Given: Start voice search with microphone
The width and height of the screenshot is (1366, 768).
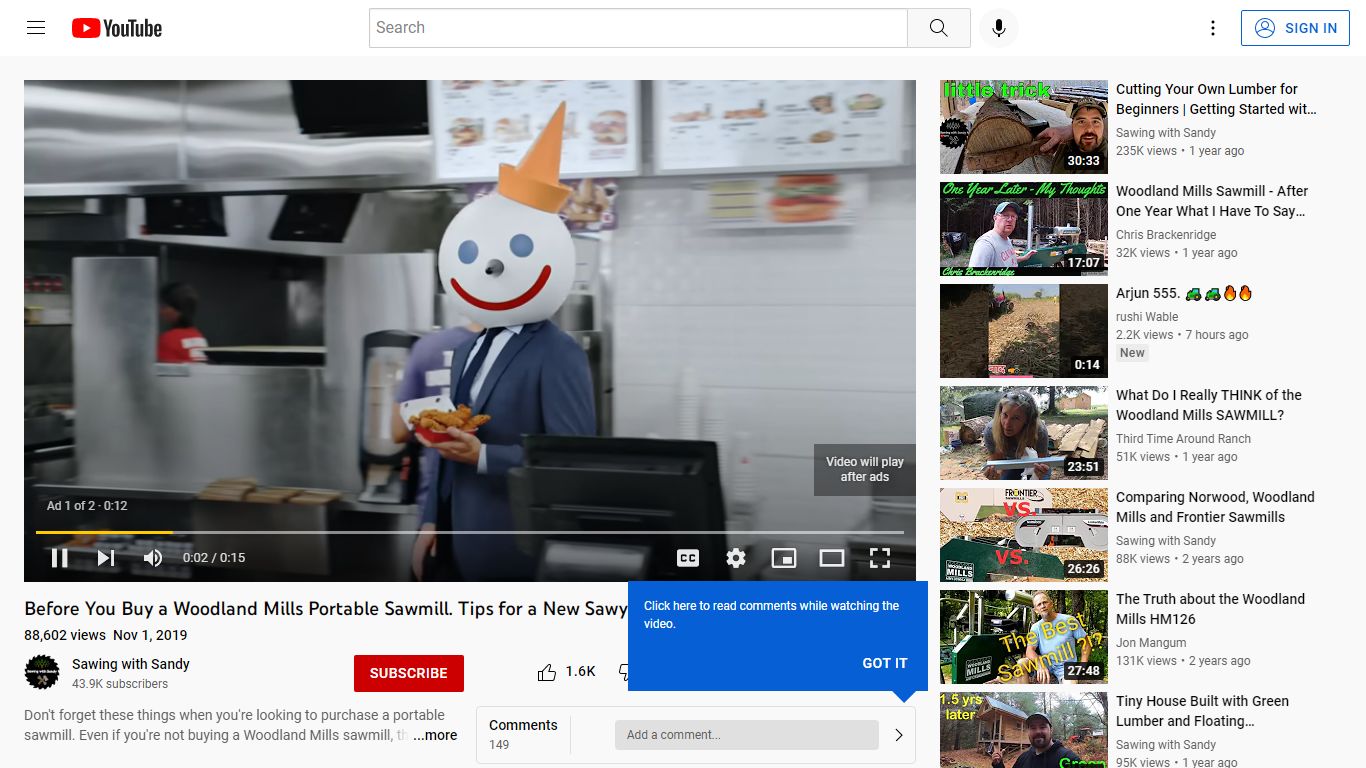Looking at the screenshot, I should click(998, 28).
